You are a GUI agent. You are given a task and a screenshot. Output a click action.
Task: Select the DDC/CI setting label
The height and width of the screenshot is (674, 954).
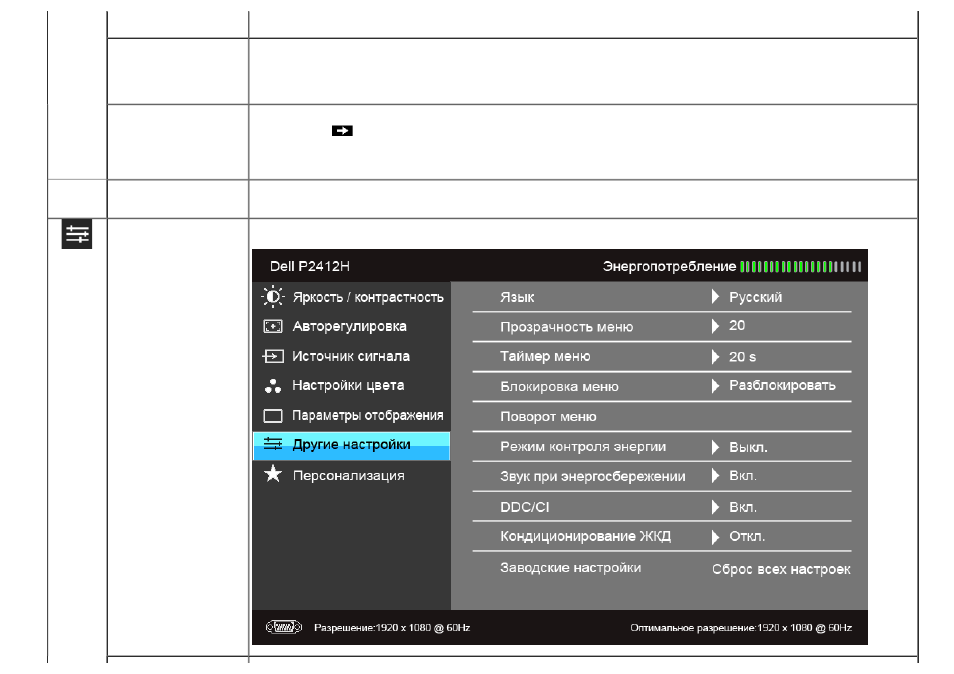tap(524, 507)
